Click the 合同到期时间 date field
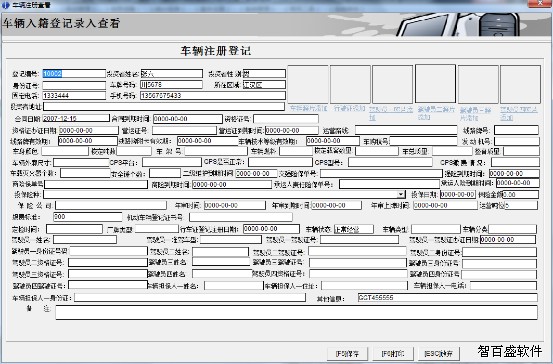The height and width of the screenshot is (364, 553). [188, 119]
